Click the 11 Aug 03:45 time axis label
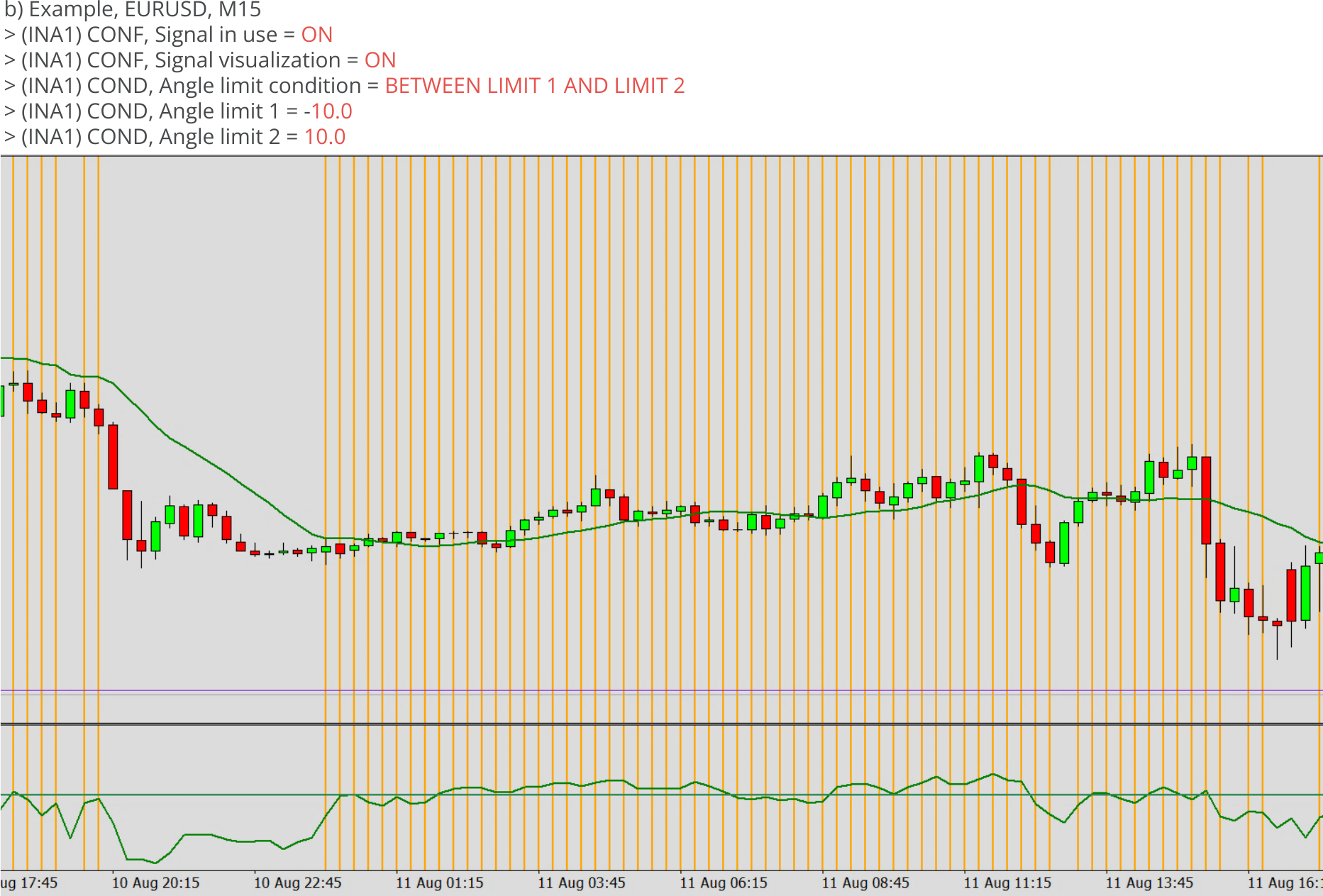 click(581, 883)
